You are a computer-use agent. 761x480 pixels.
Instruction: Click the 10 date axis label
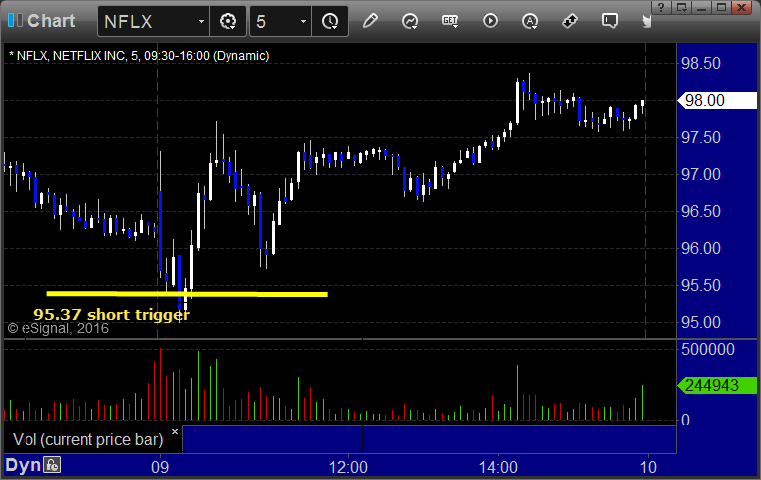(648, 467)
